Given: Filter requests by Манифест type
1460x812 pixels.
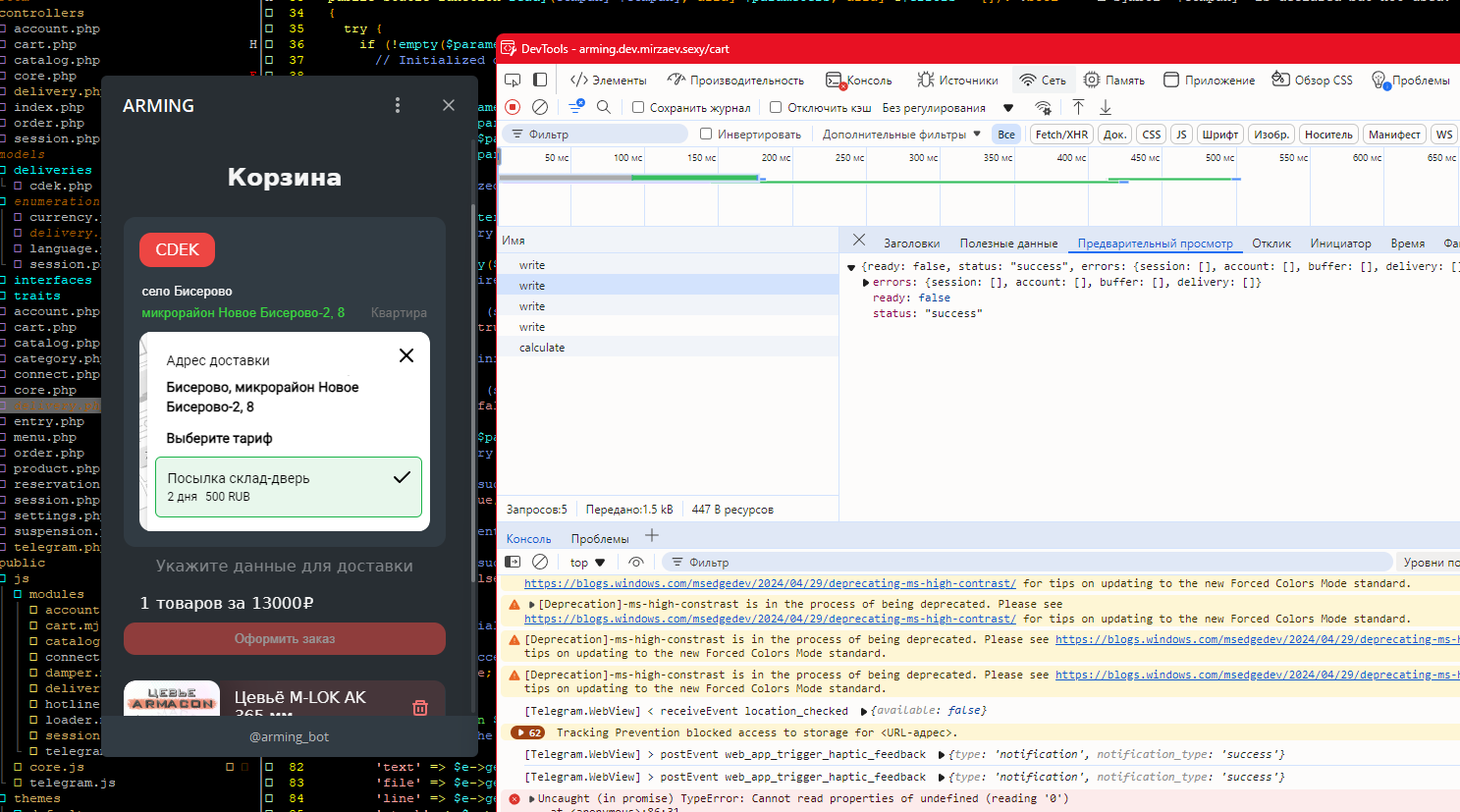Looking at the screenshot, I should click(1394, 135).
